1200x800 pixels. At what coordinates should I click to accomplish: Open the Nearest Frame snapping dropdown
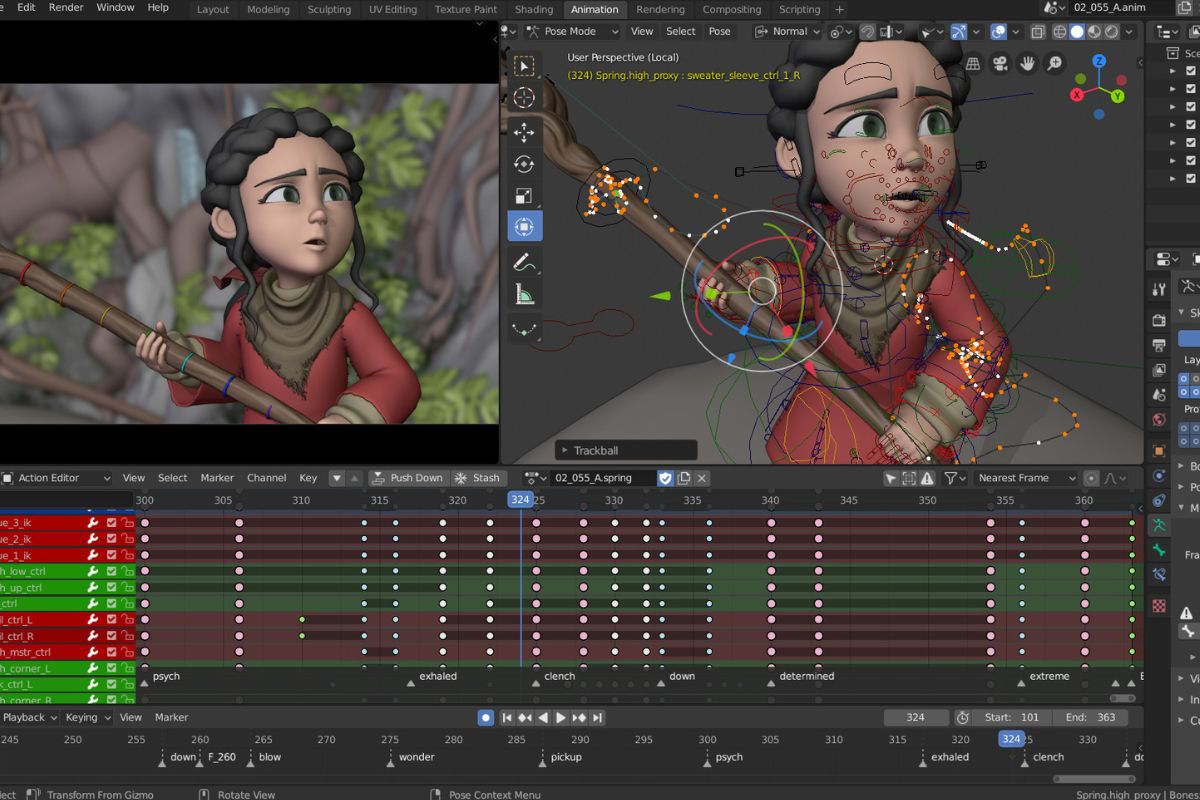click(x=1026, y=478)
